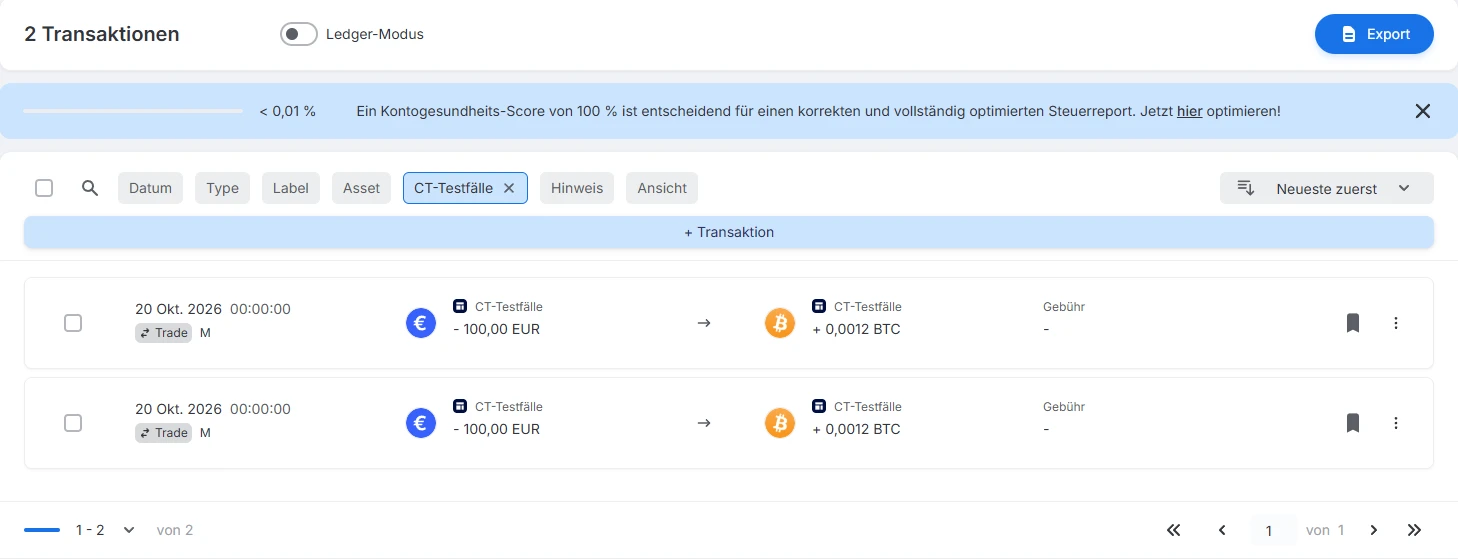
Task: Click the '< 0,01 %' score value
Action: [288, 111]
